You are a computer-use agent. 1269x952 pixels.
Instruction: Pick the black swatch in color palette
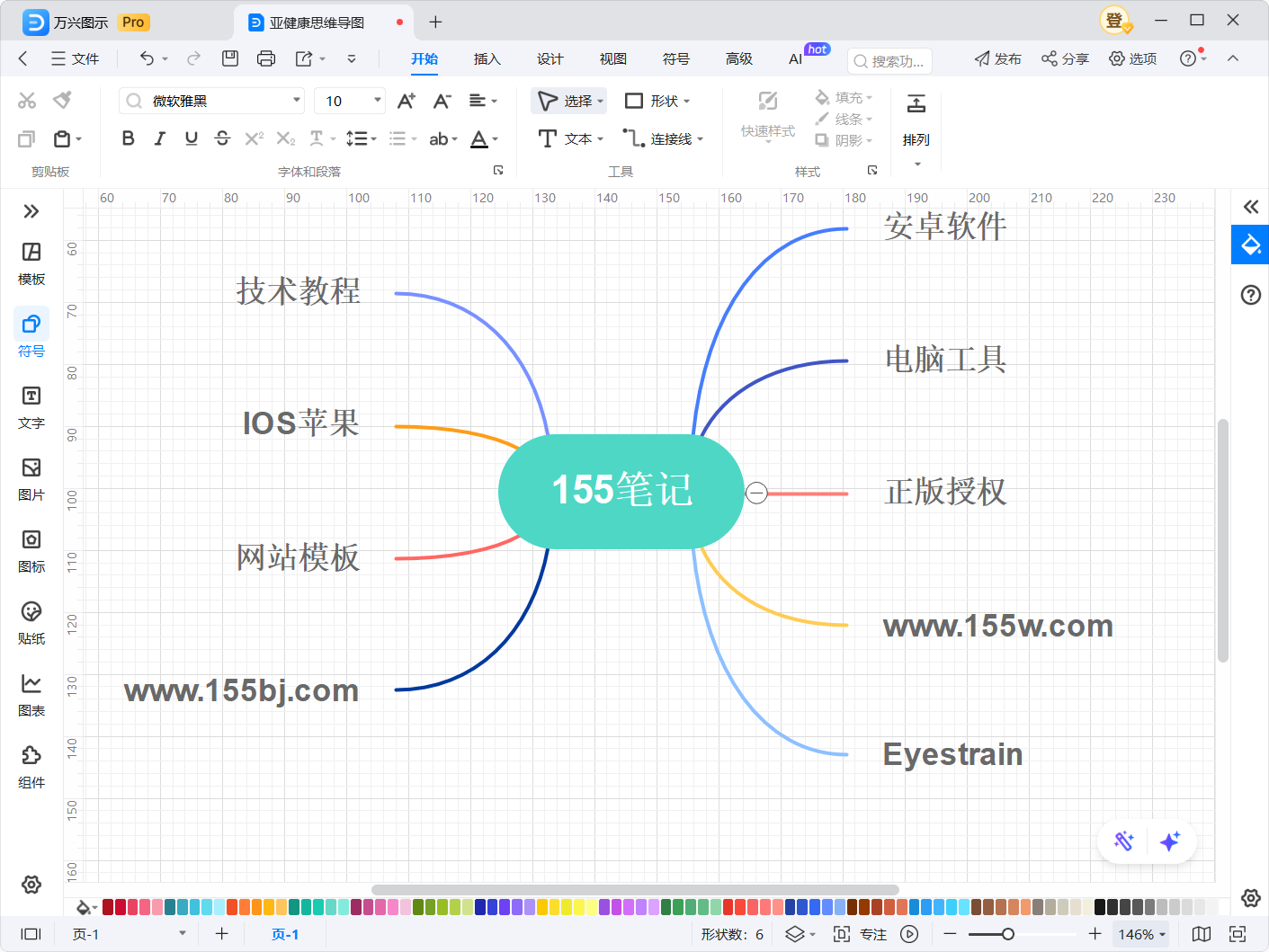click(1100, 907)
